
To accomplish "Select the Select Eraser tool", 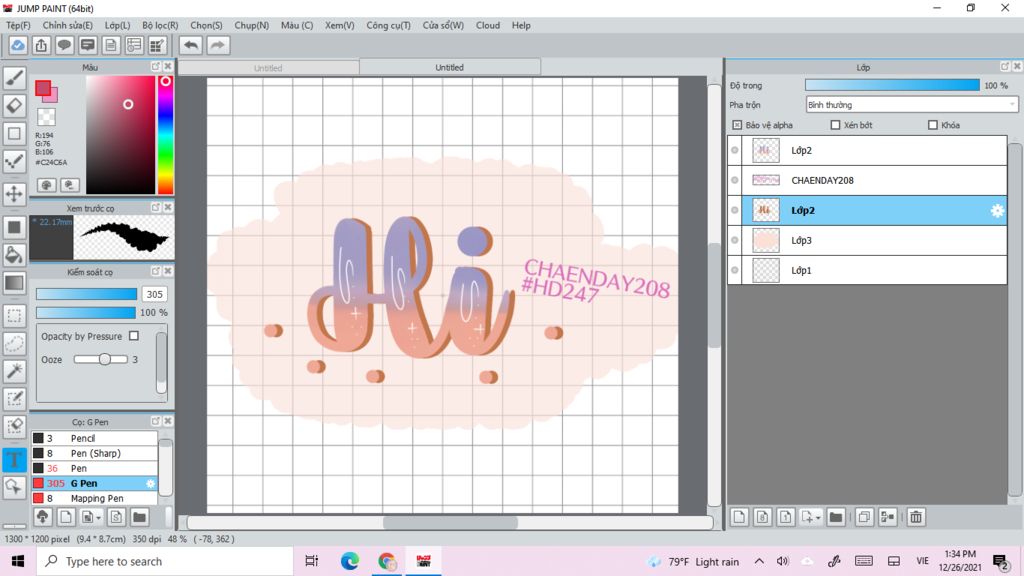I will 14,427.
